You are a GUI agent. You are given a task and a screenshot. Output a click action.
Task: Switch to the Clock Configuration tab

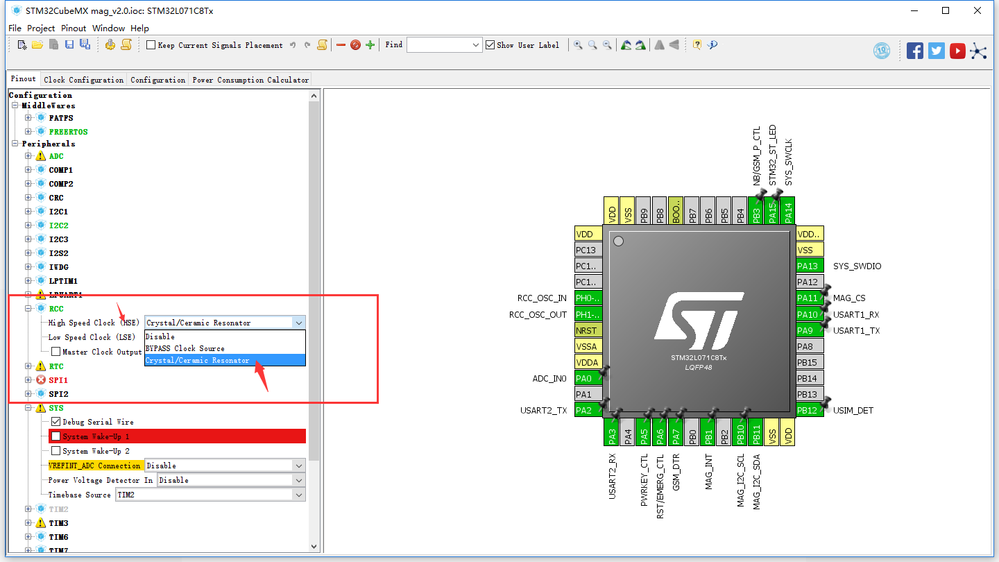click(x=83, y=80)
